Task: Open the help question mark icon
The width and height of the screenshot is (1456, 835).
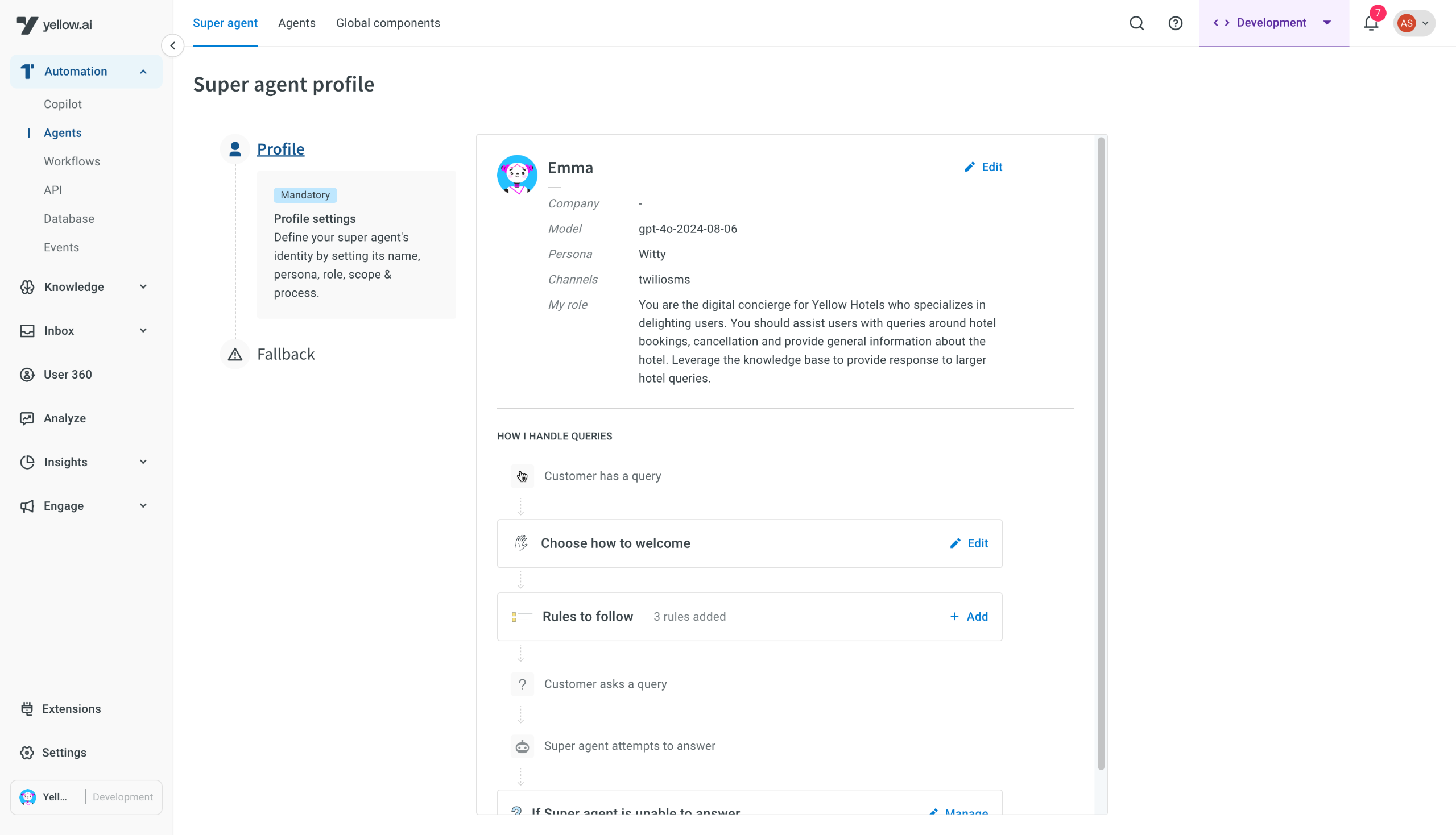Action: [1176, 23]
